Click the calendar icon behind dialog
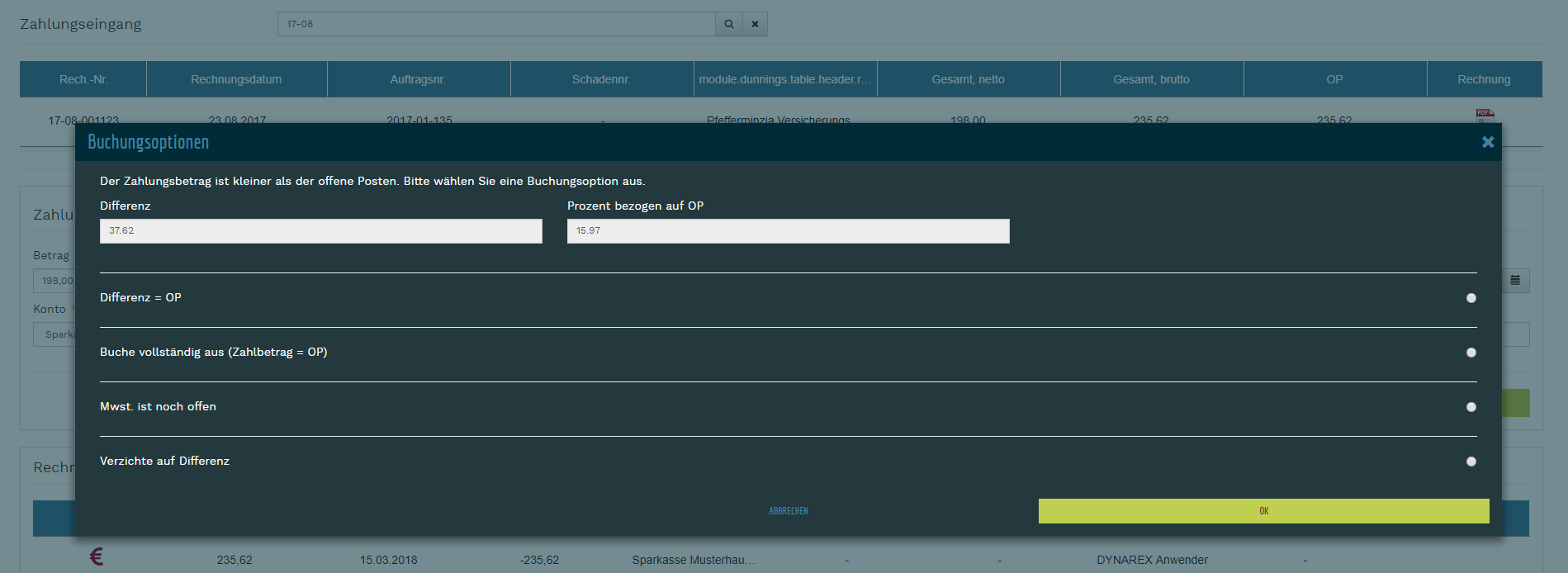Screen dimensions: 1568x573 tap(1515, 281)
